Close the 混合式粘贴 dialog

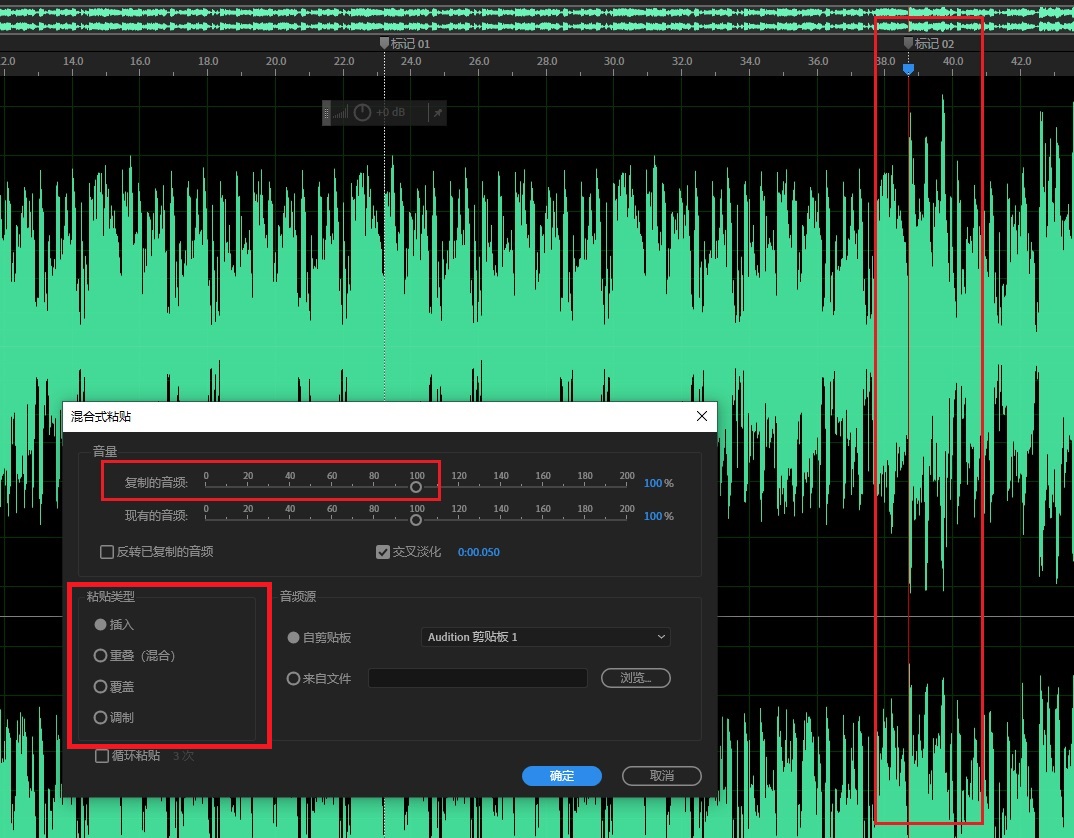pyautogui.click(x=702, y=416)
